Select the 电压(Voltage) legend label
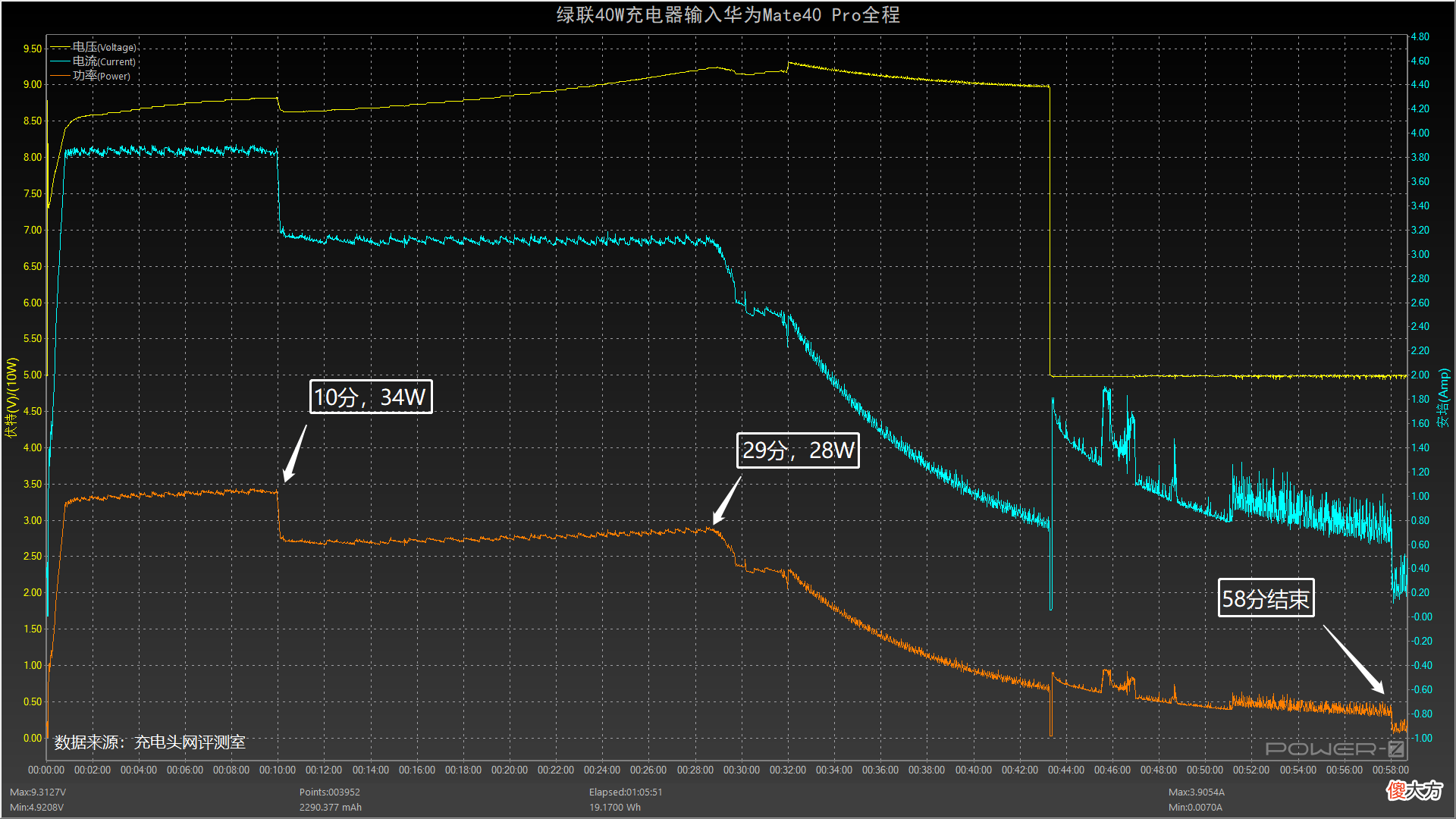 coord(105,47)
